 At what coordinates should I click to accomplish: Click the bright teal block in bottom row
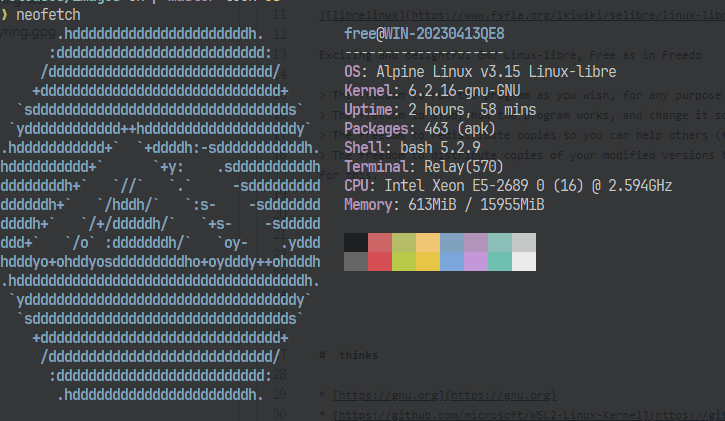tap(500, 262)
